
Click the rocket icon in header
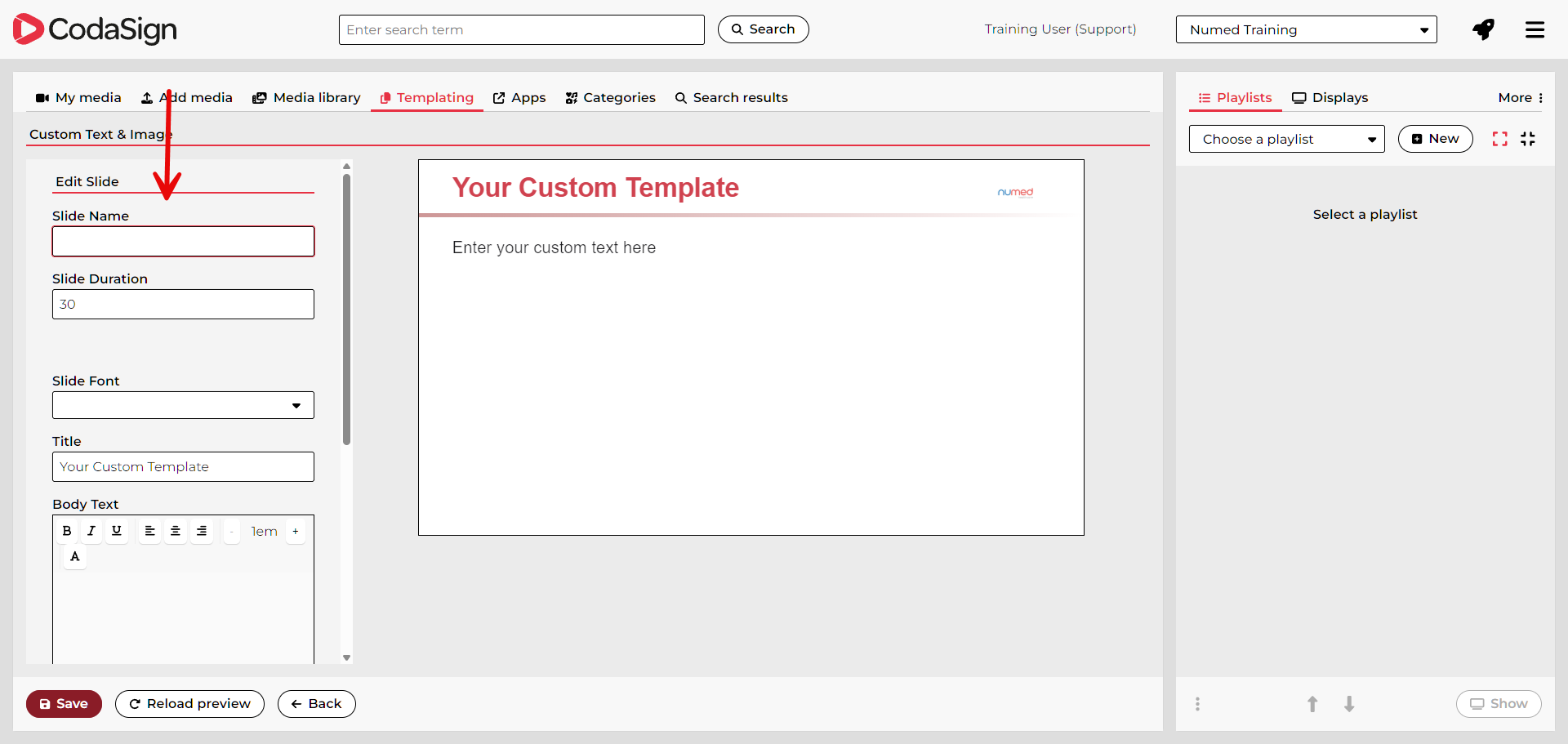1483,30
